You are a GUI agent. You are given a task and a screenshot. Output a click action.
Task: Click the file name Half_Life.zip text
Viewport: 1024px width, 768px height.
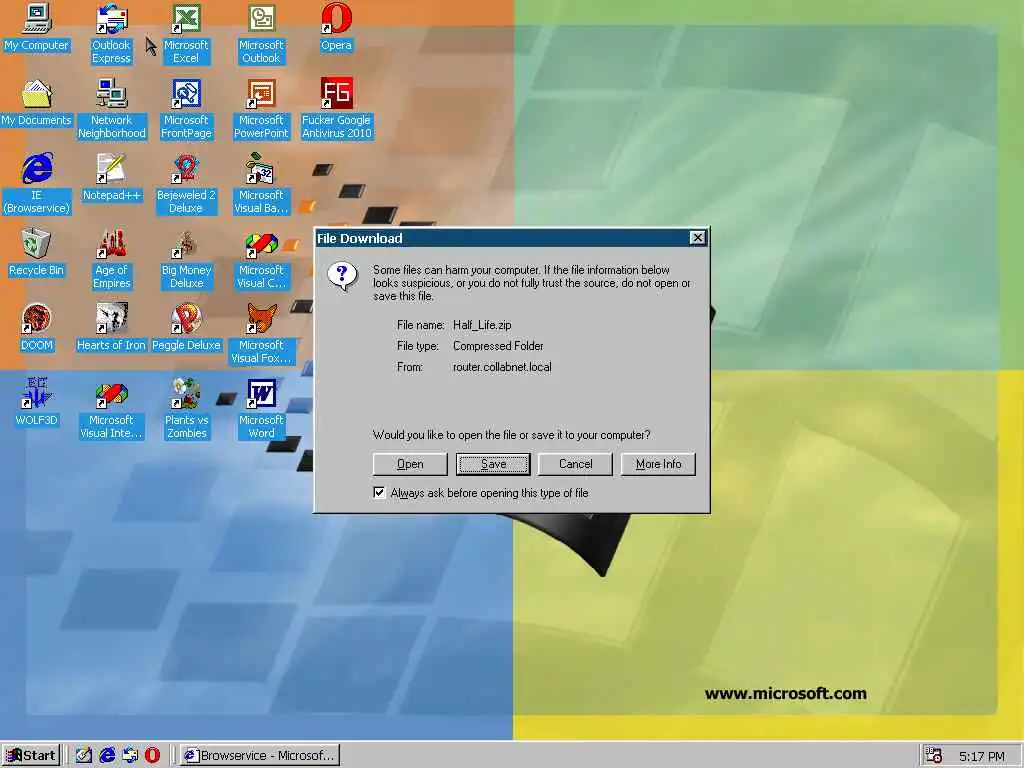(482, 325)
